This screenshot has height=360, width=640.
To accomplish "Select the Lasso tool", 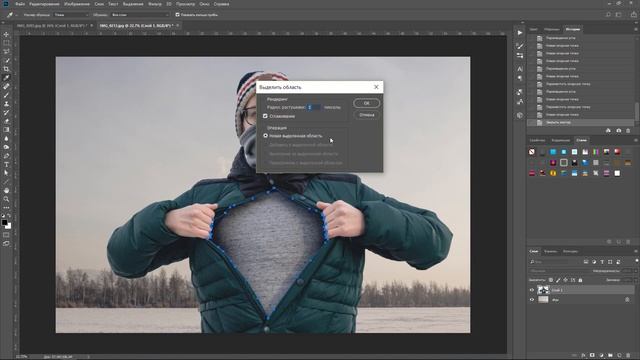I will 6,51.
